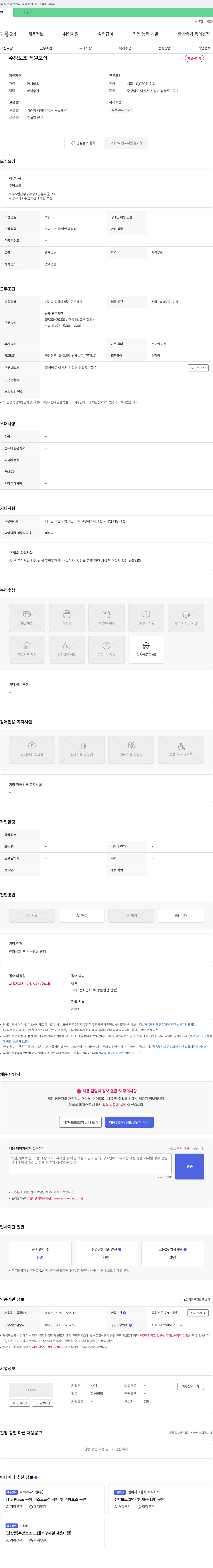Click the 열람차단 button
This screenshot has height=1568, width=213.
click(x=43, y=1403)
